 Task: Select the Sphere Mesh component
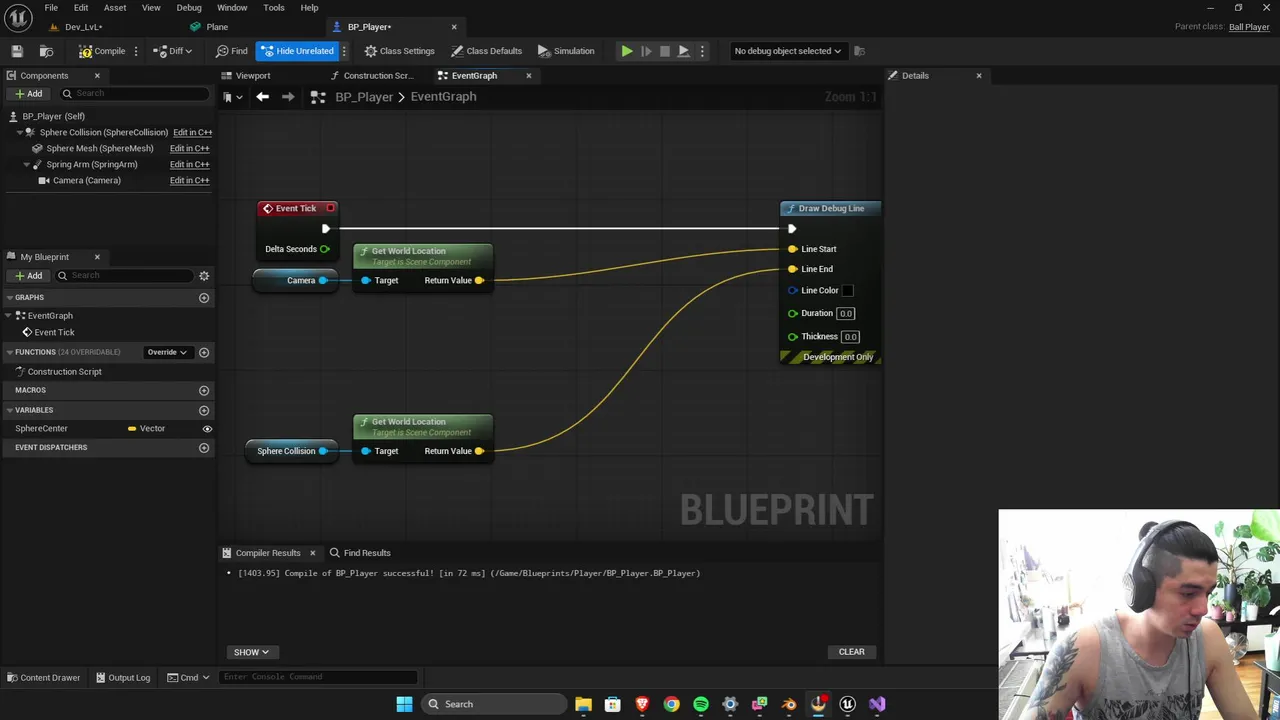tap(100, 148)
